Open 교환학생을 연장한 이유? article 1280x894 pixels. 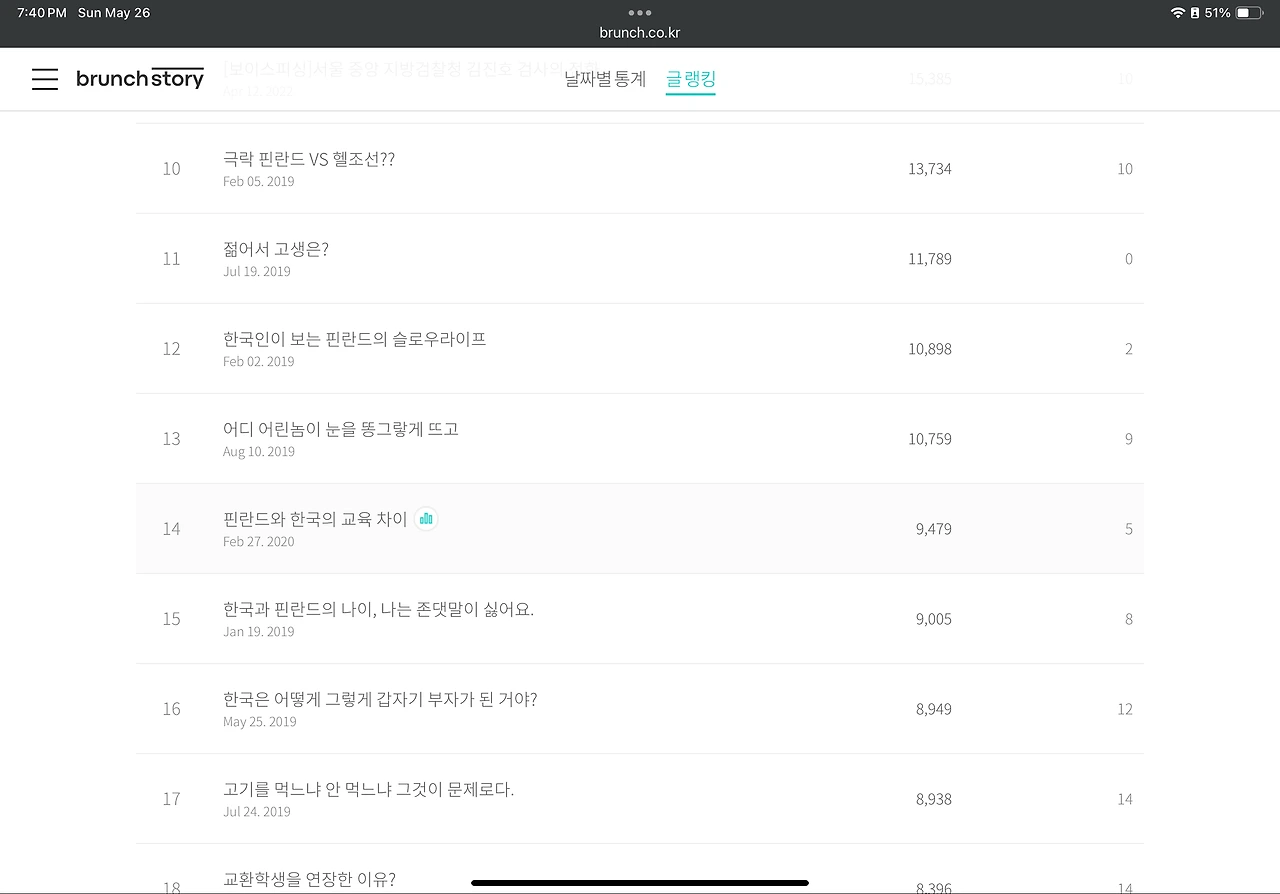[309, 880]
